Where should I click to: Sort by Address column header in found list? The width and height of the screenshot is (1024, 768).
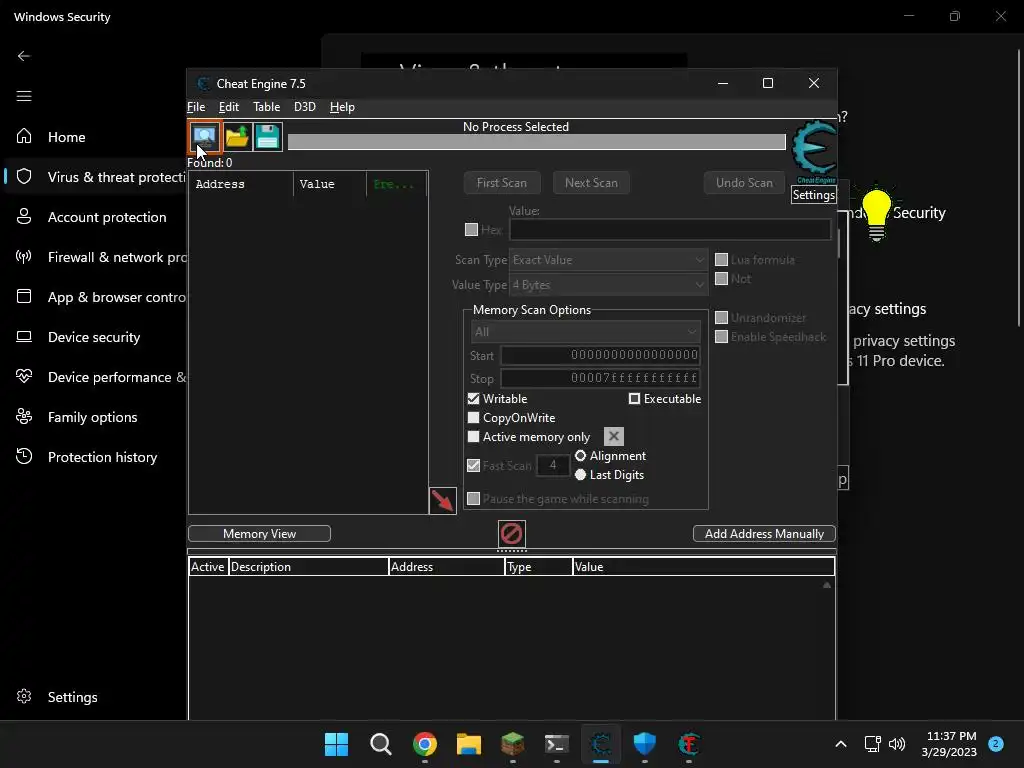pos(241,184)
